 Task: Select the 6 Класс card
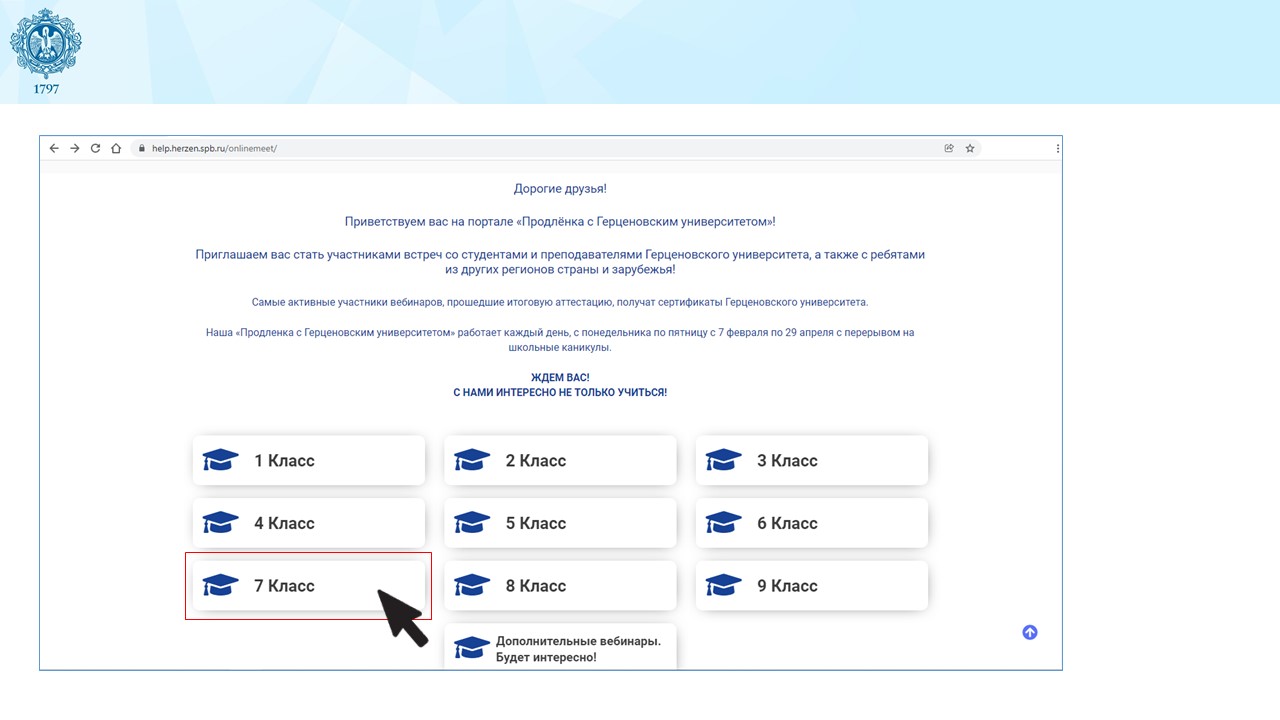pyautogui.click(x=812, y=523)
